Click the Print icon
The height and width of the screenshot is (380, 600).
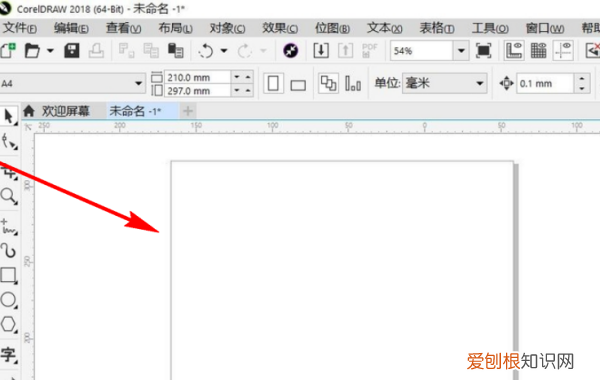pos(96,51)
